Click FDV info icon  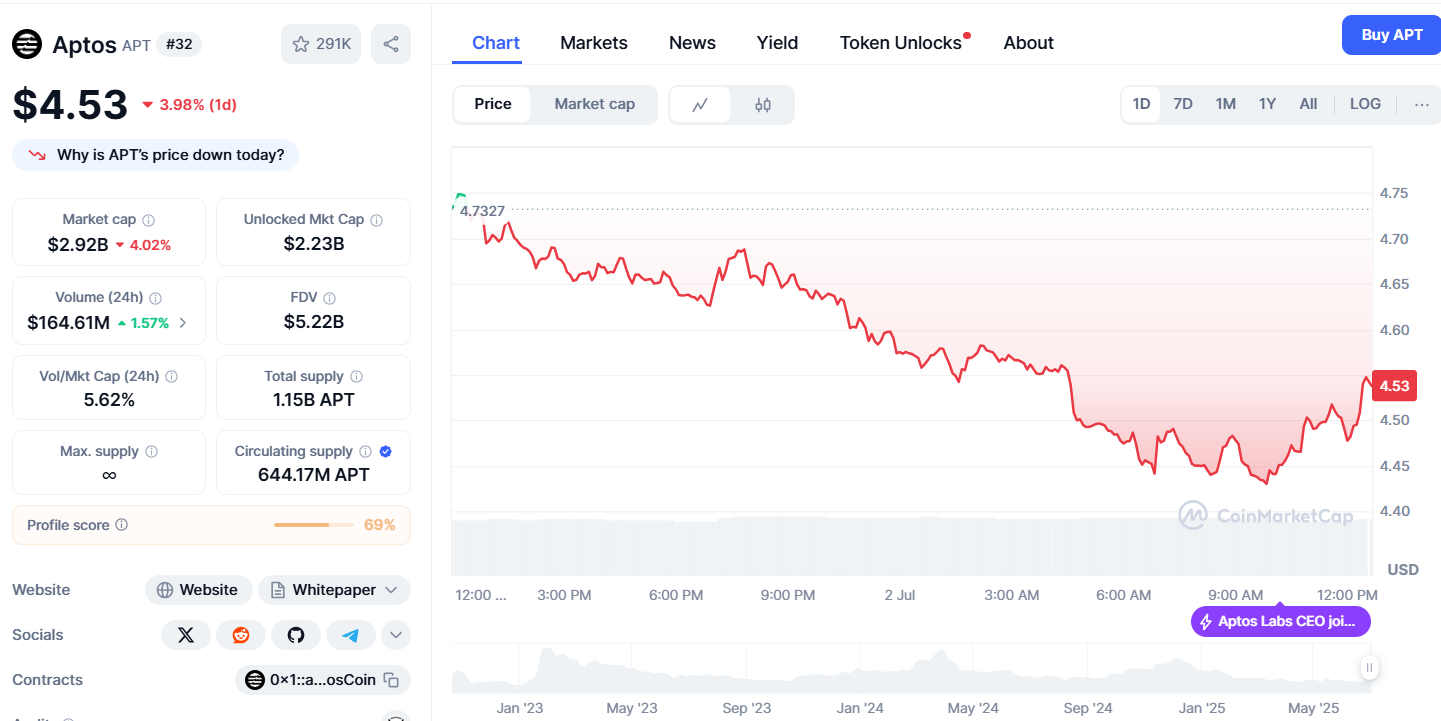(329, 298)
